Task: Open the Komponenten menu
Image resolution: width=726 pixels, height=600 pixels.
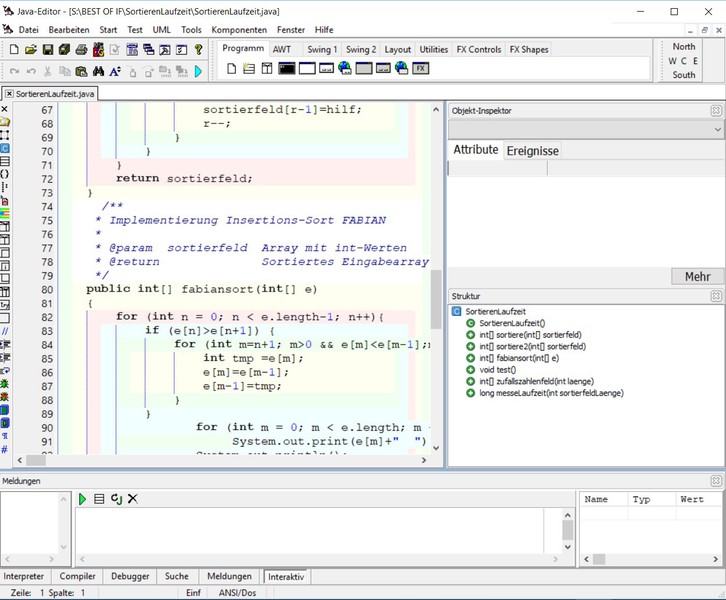Action: [239, 29]
